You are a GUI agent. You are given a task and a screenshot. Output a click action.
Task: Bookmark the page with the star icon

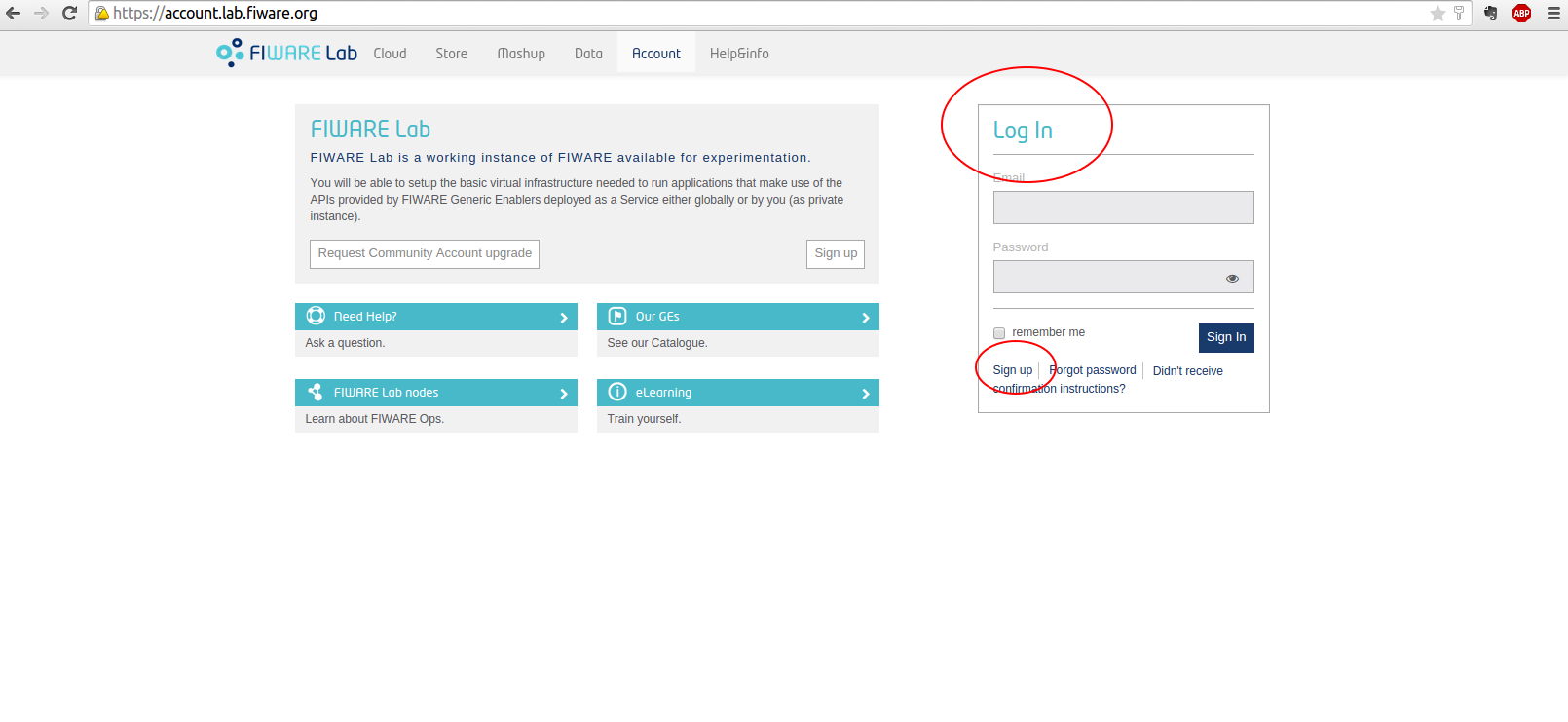(x=1437, y=14)
